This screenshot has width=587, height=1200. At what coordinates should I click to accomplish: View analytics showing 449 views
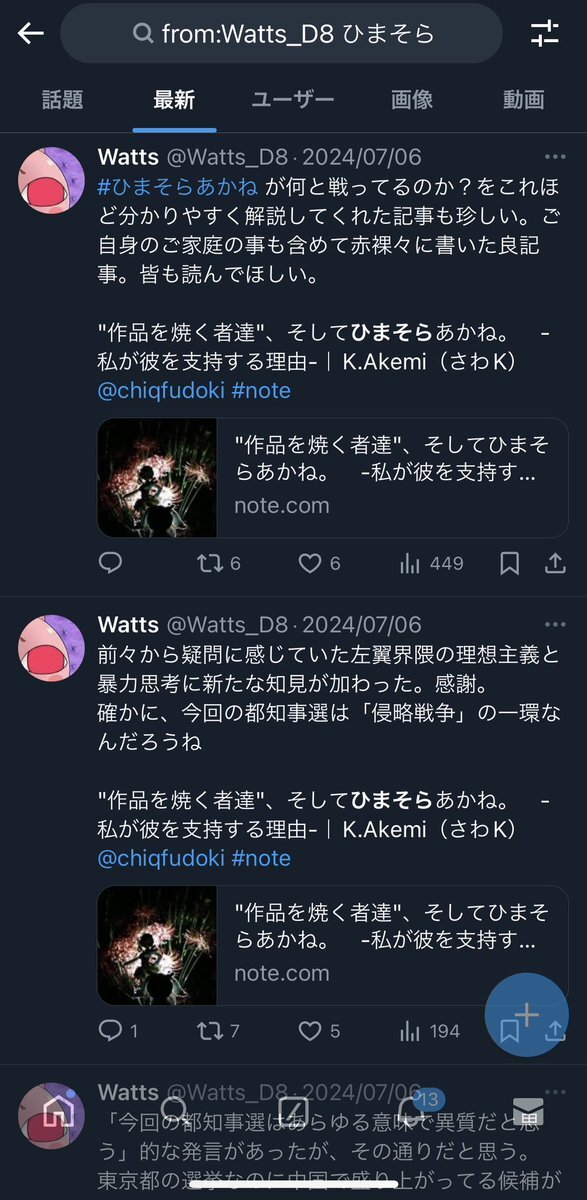tap(431, 563)
